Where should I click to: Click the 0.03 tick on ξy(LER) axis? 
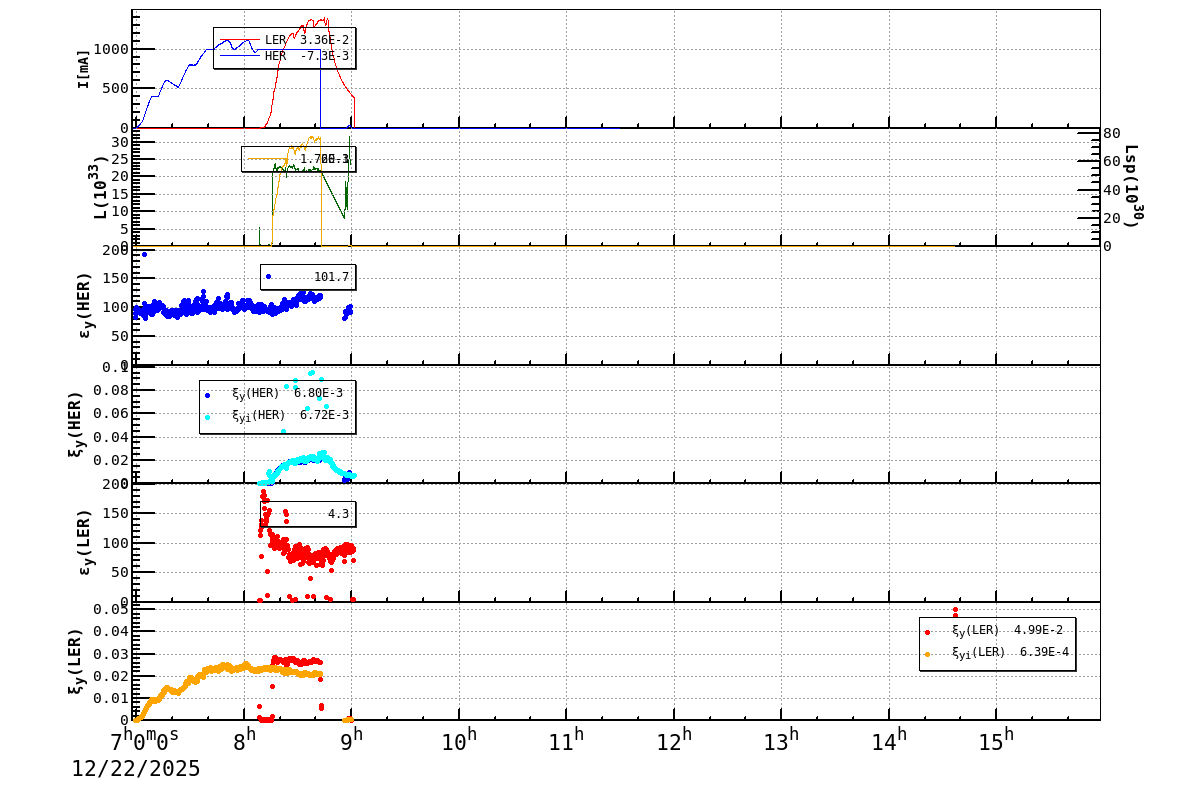point(110,653)
